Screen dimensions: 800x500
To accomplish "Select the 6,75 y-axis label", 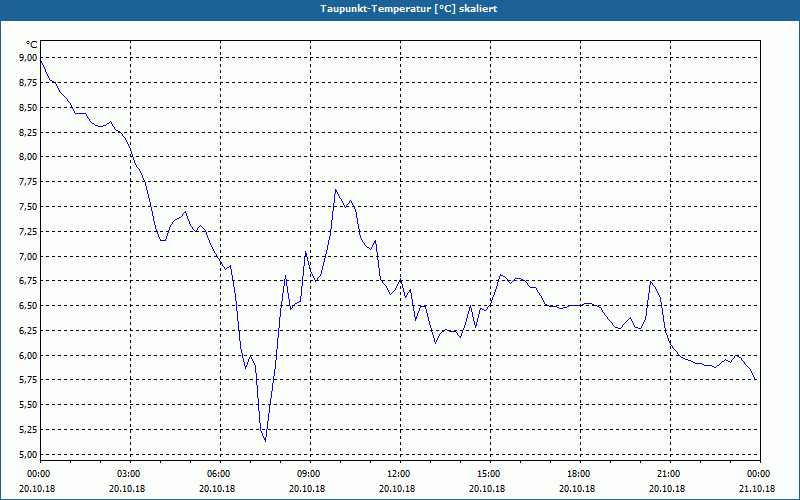I will click(29, 281).
